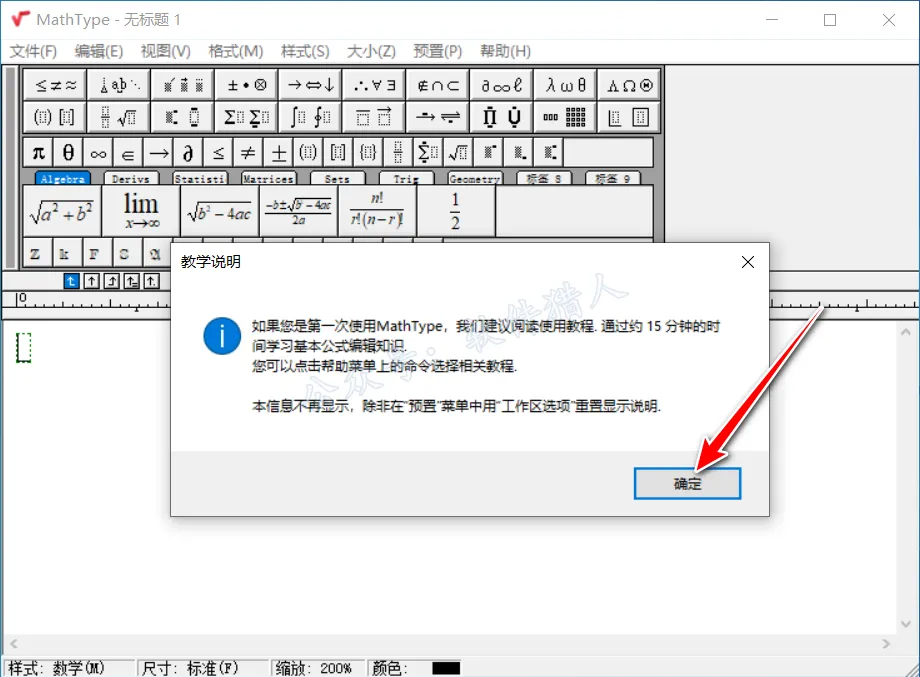Open the fence templates palette
This screenshot has width=920, height=677.
pos(56,117)
